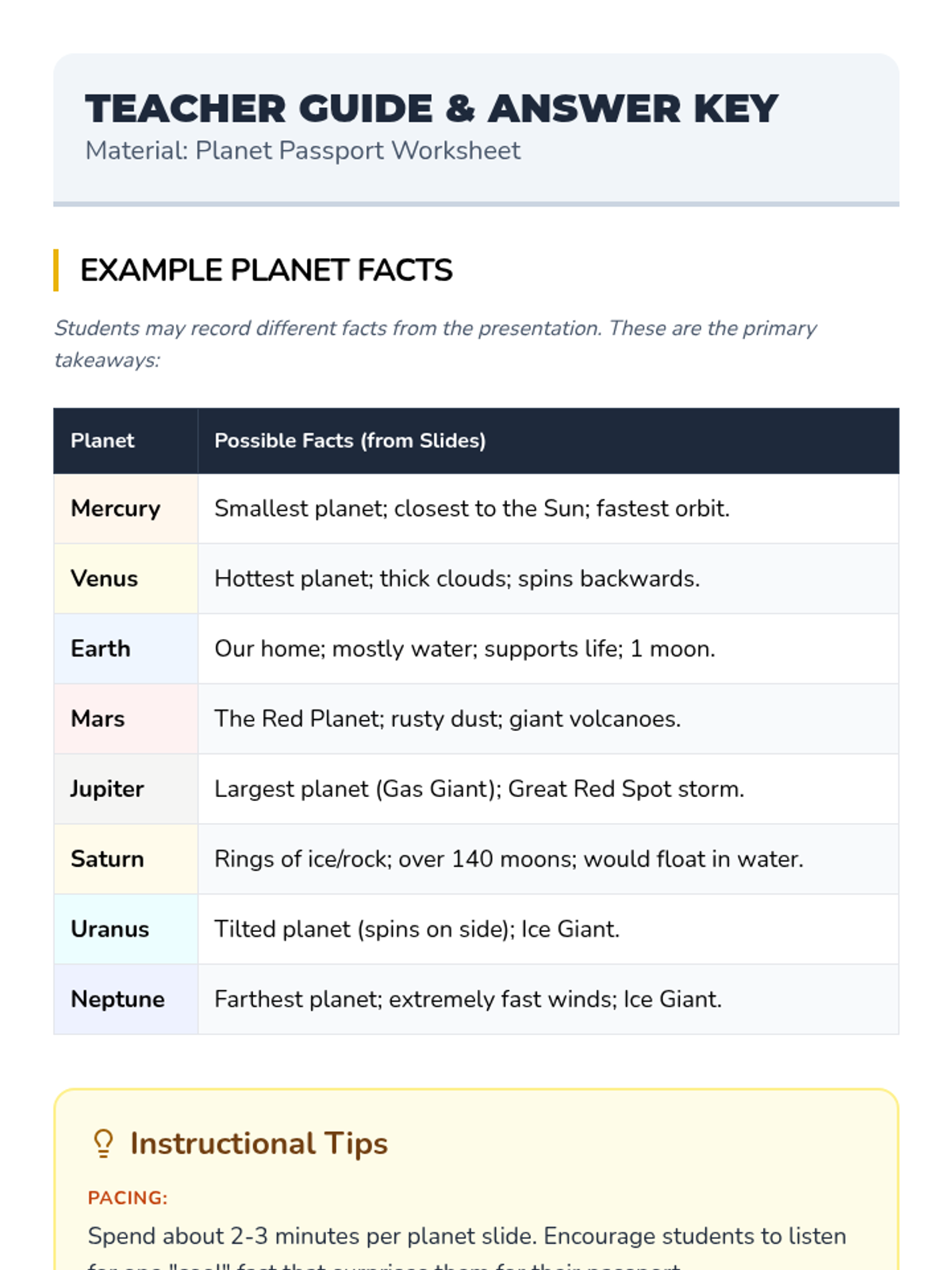The height and width of the screenshot is (1270, 952).
Task: Click the Example Planet Facts heading
Action: [x=266, y=271]
